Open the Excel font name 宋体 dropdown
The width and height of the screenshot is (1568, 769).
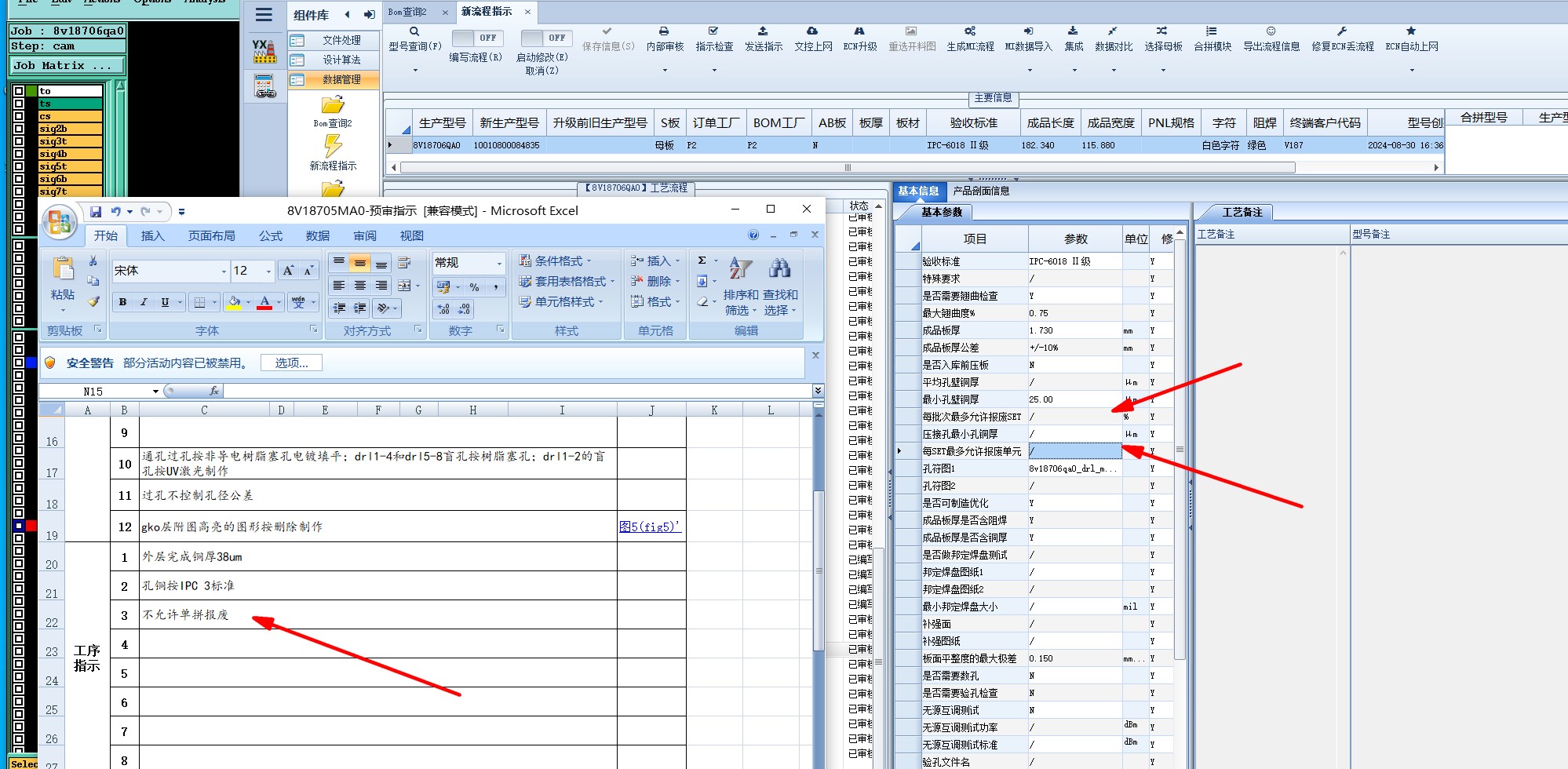tap(224, 272)
